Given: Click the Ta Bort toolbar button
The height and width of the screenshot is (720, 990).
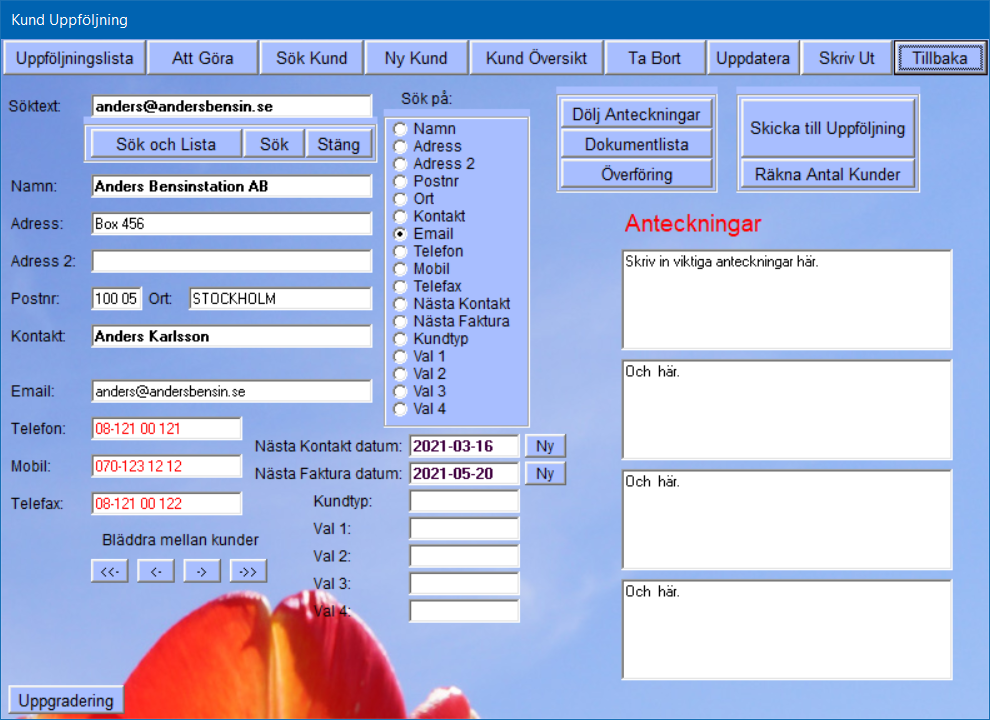Looking at the screenshot, I should point(654,58).
